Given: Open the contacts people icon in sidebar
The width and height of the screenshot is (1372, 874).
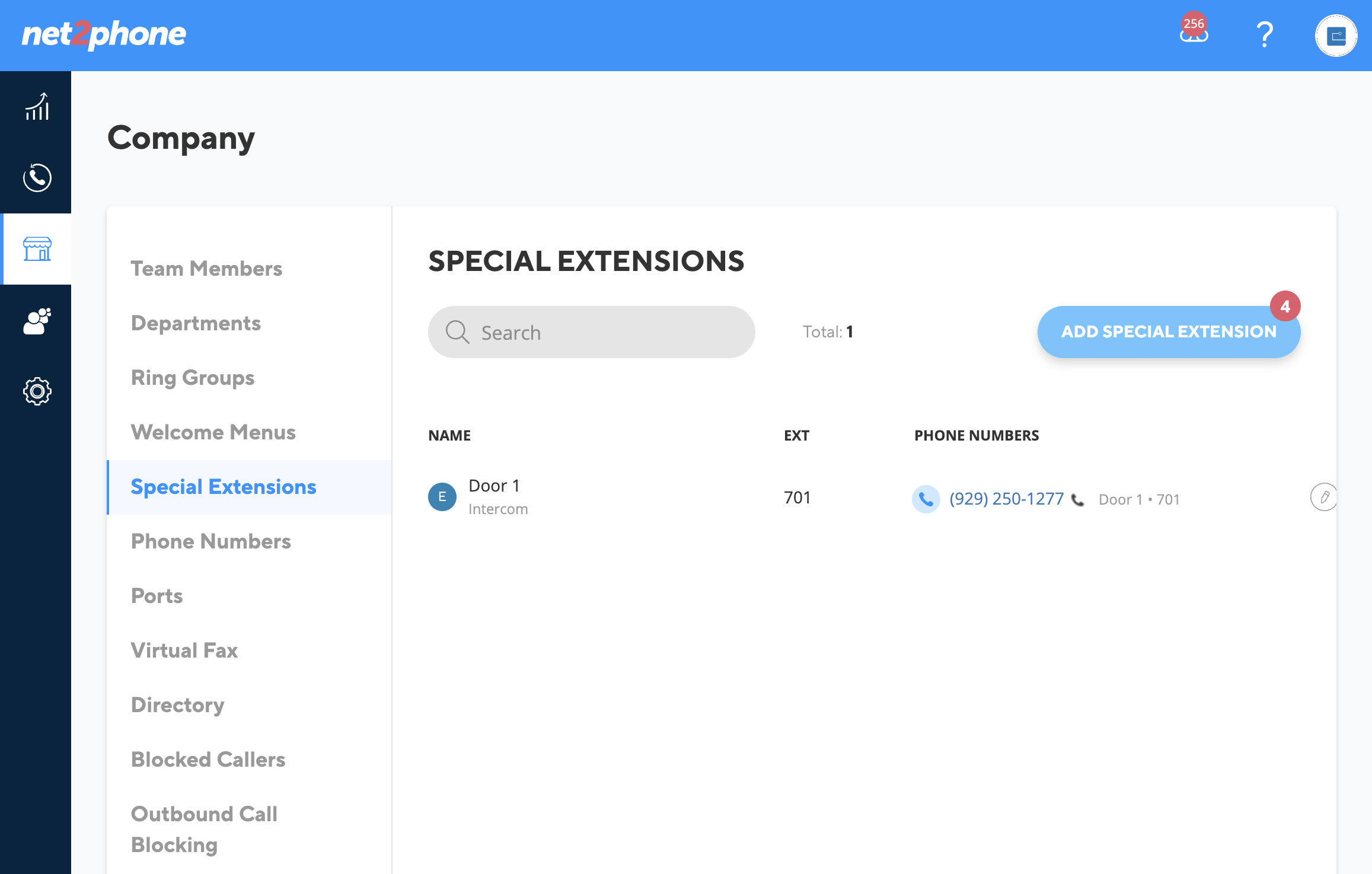Looking at the screenshot, I should 37,321.
